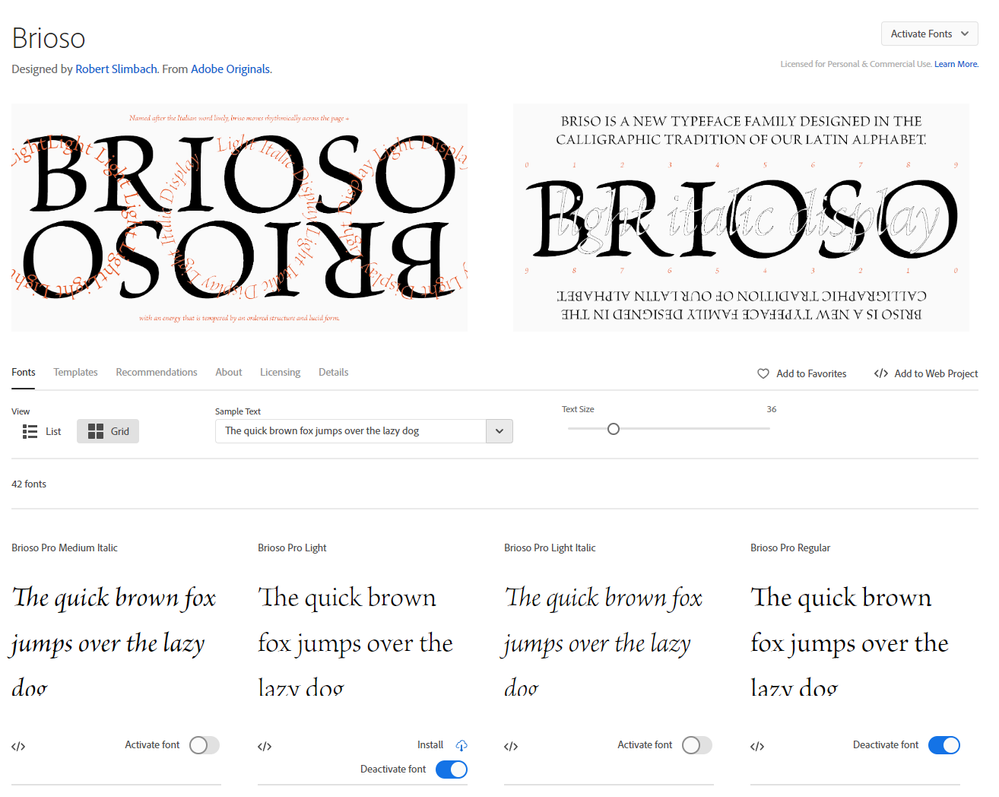The height and width of the screenshot is (797, 999).
Task: Enable the Brioso Pro Light Italic toggle
Action: pos(697,745)
